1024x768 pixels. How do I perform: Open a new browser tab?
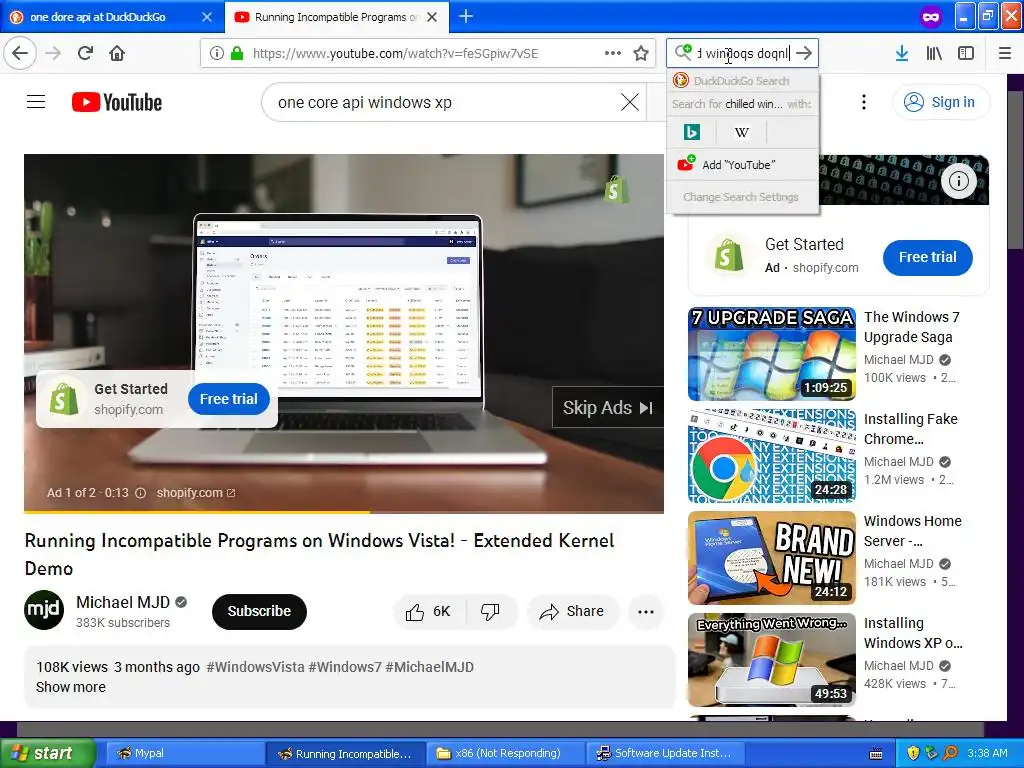pos(466,16)
